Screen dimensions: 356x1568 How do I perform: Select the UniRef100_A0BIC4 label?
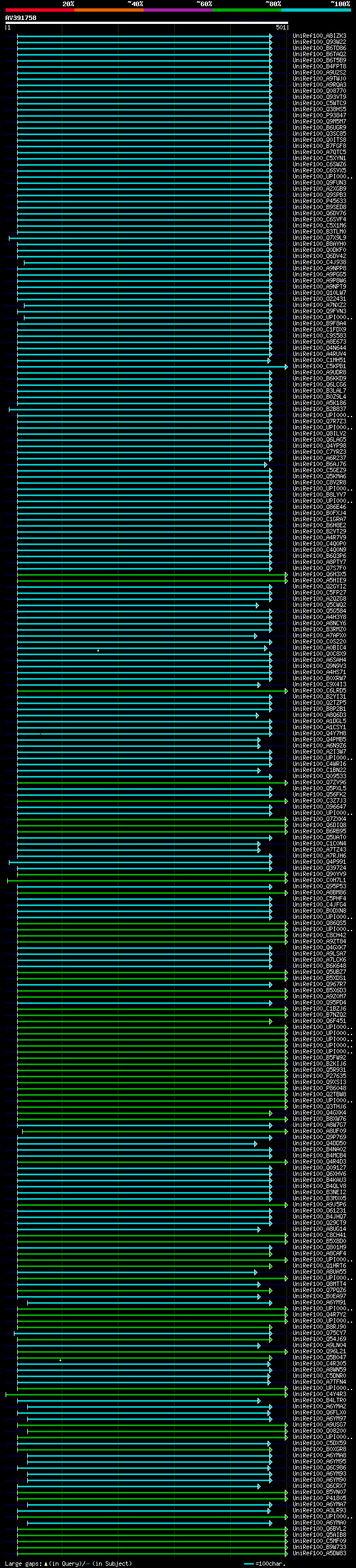coord(319,647)
